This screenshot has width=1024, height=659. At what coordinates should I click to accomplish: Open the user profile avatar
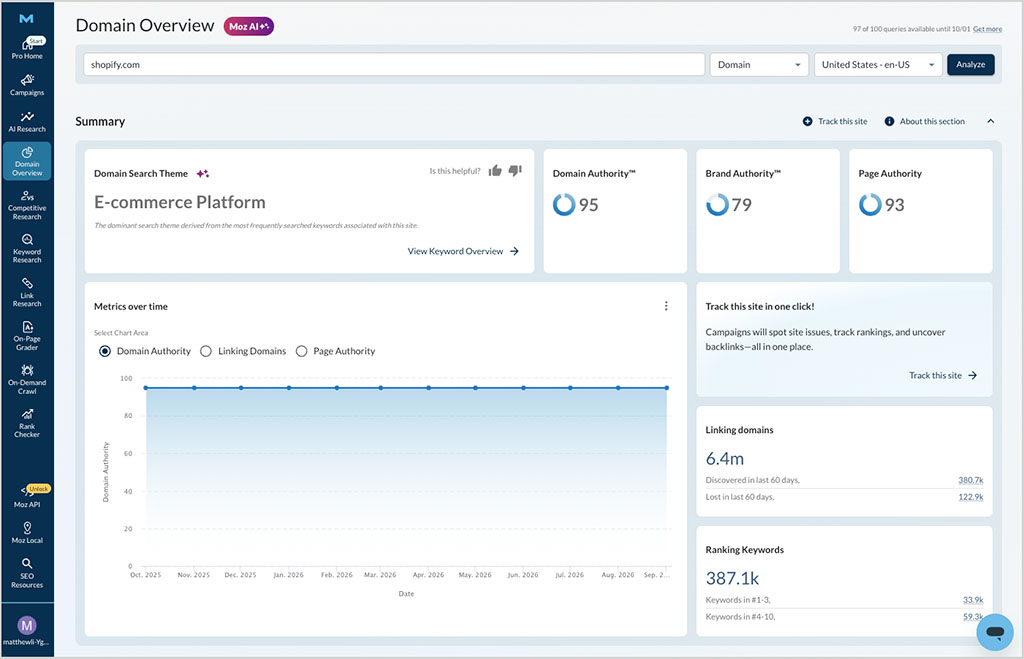(x=27, y=625)
